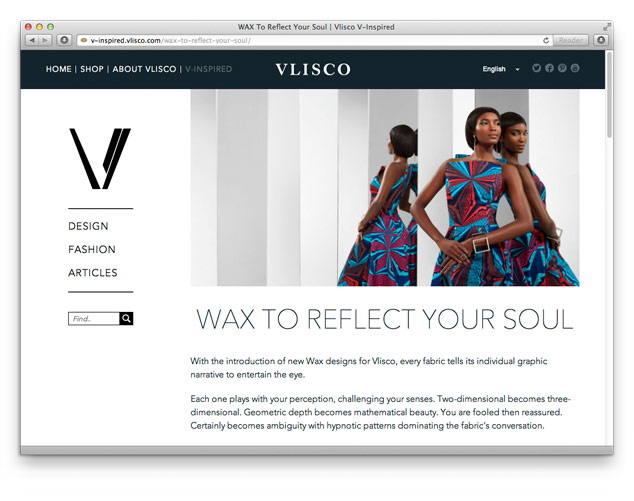Open the HOME menu item
The image size is (634, 501).
point(58,69)
